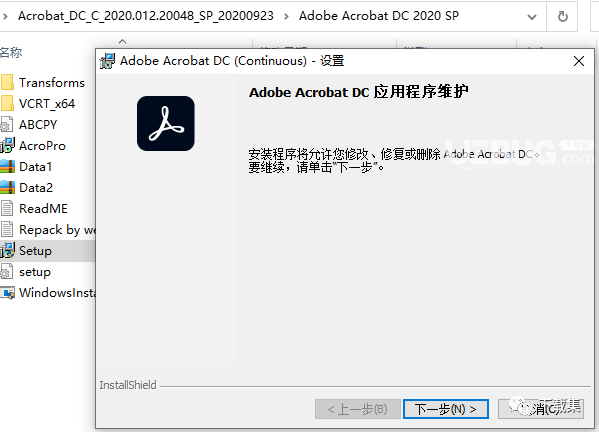Select the 'Repack by' file name

[57, 230]
